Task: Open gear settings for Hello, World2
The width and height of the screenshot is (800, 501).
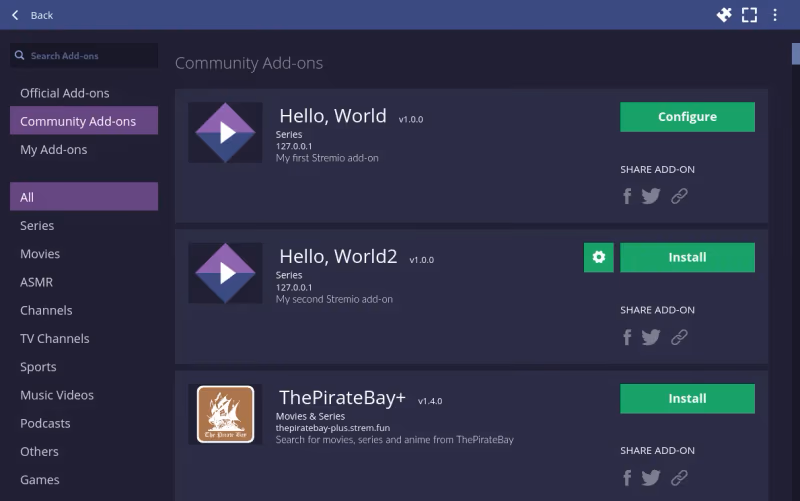Action: click(x=599, y=257)
